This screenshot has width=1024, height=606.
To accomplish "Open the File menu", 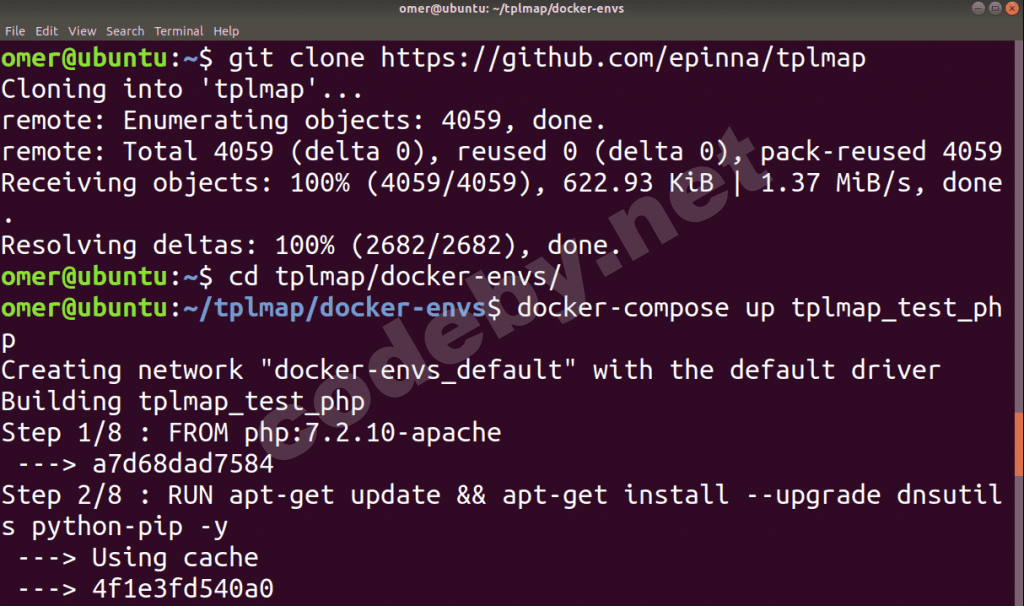I will tap(15, 31).
